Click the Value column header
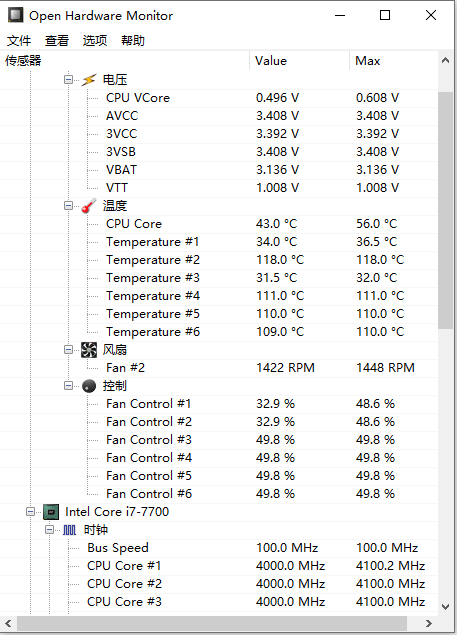 click(299, 61)
